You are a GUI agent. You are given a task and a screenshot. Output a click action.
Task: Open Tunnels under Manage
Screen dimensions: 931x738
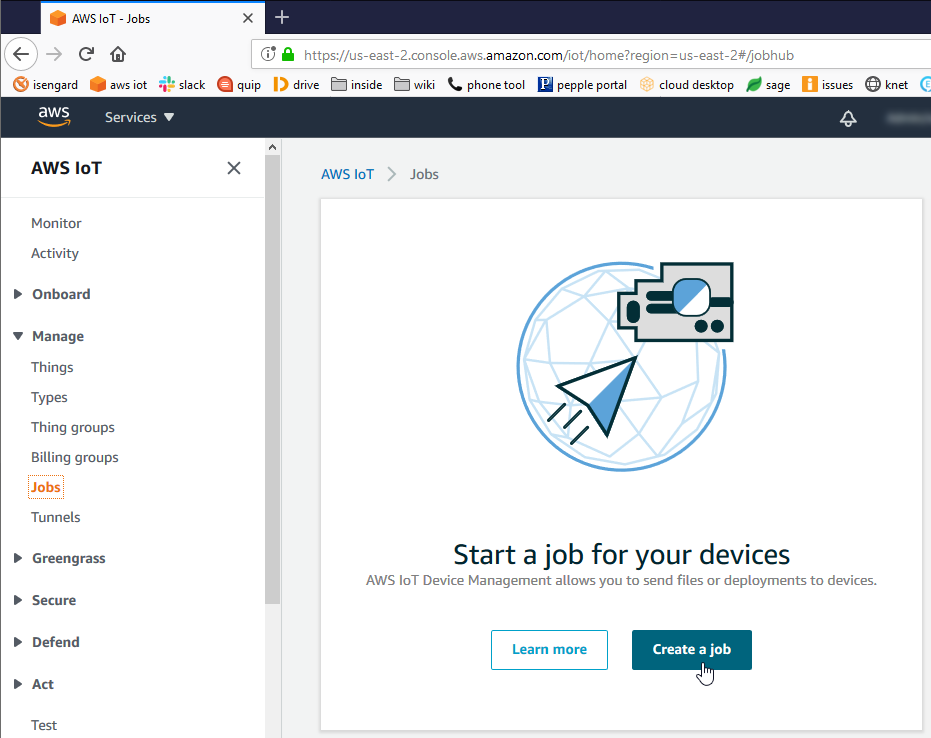pos(56,517)
